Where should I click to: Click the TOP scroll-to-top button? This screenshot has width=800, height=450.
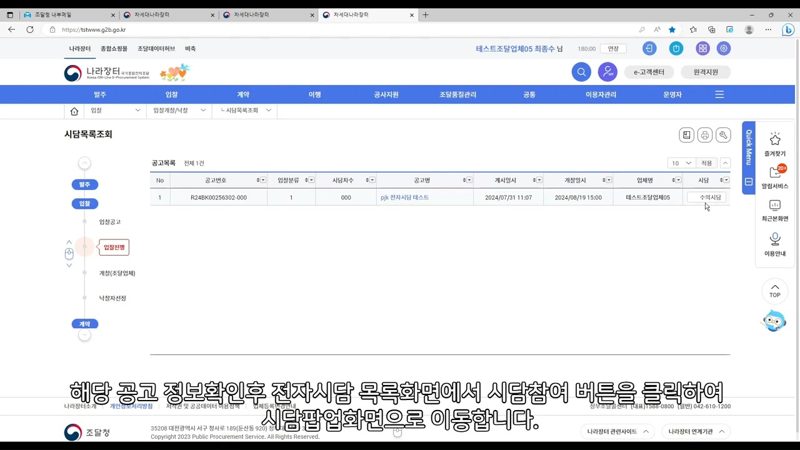point(775,290)
